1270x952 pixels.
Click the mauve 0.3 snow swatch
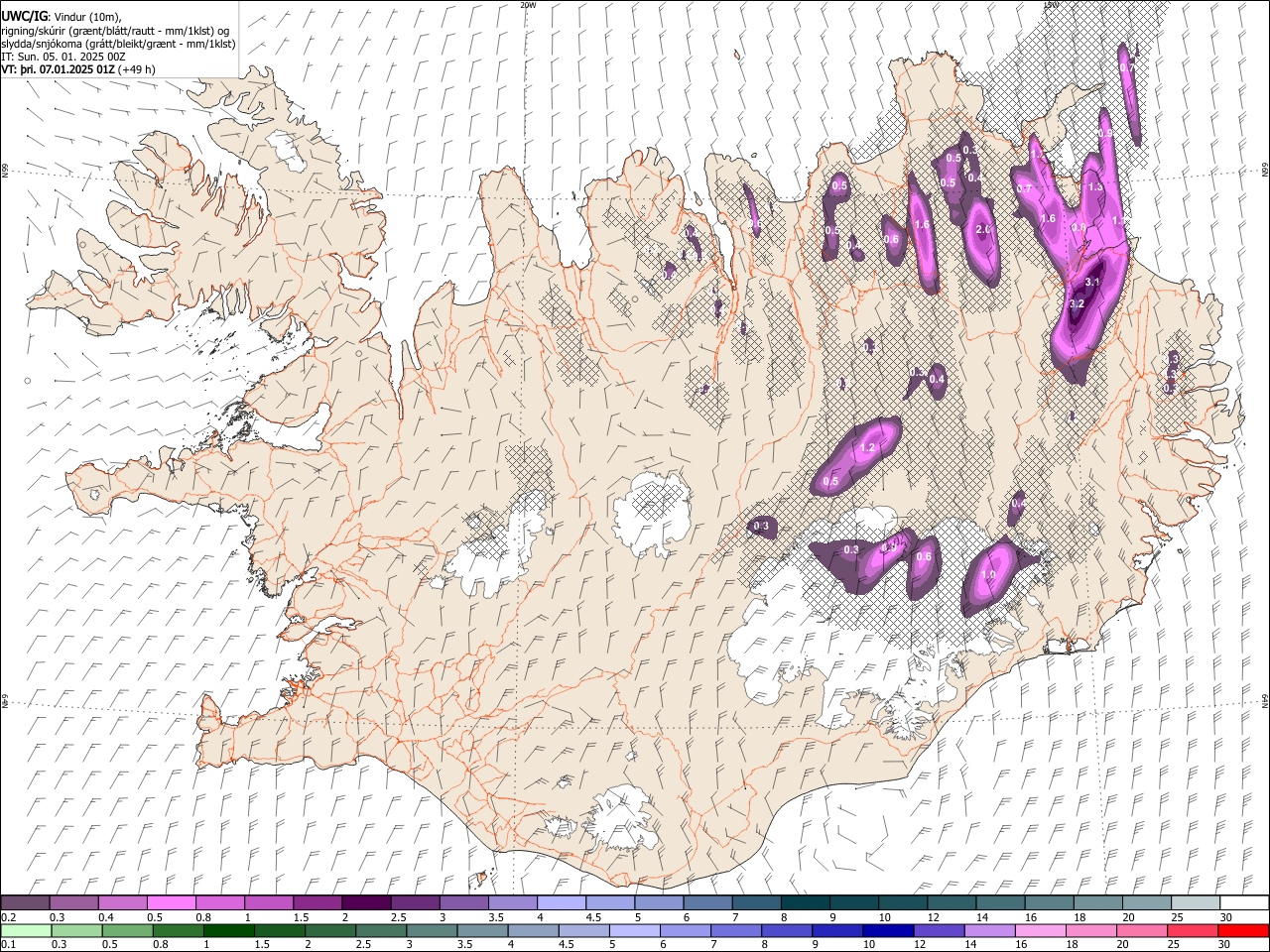pos(74,903)
